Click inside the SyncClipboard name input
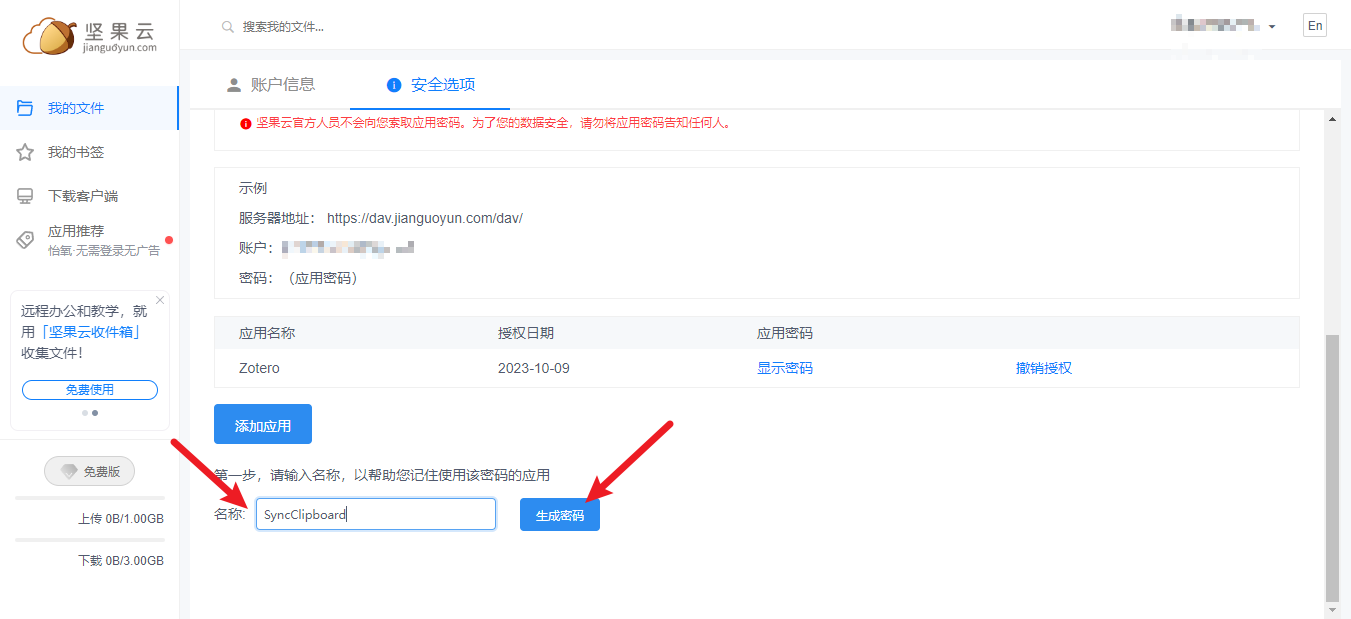Viewport: 1351px width, 619px height. coord(375,513)
